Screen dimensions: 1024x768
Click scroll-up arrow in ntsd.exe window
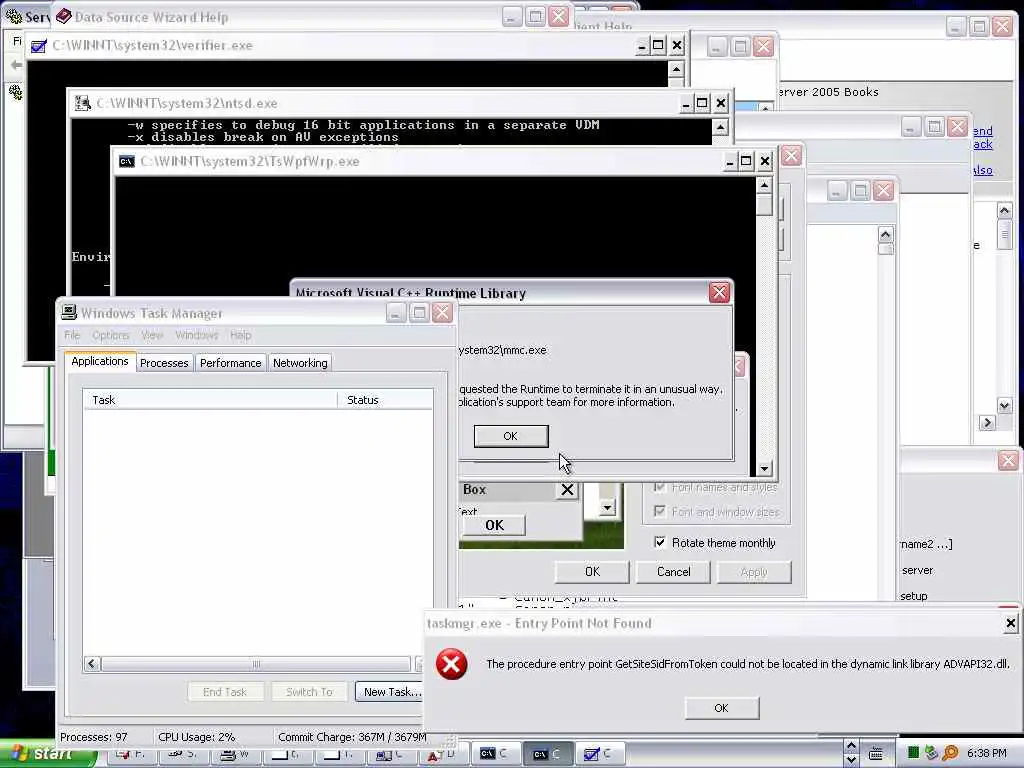720,127
